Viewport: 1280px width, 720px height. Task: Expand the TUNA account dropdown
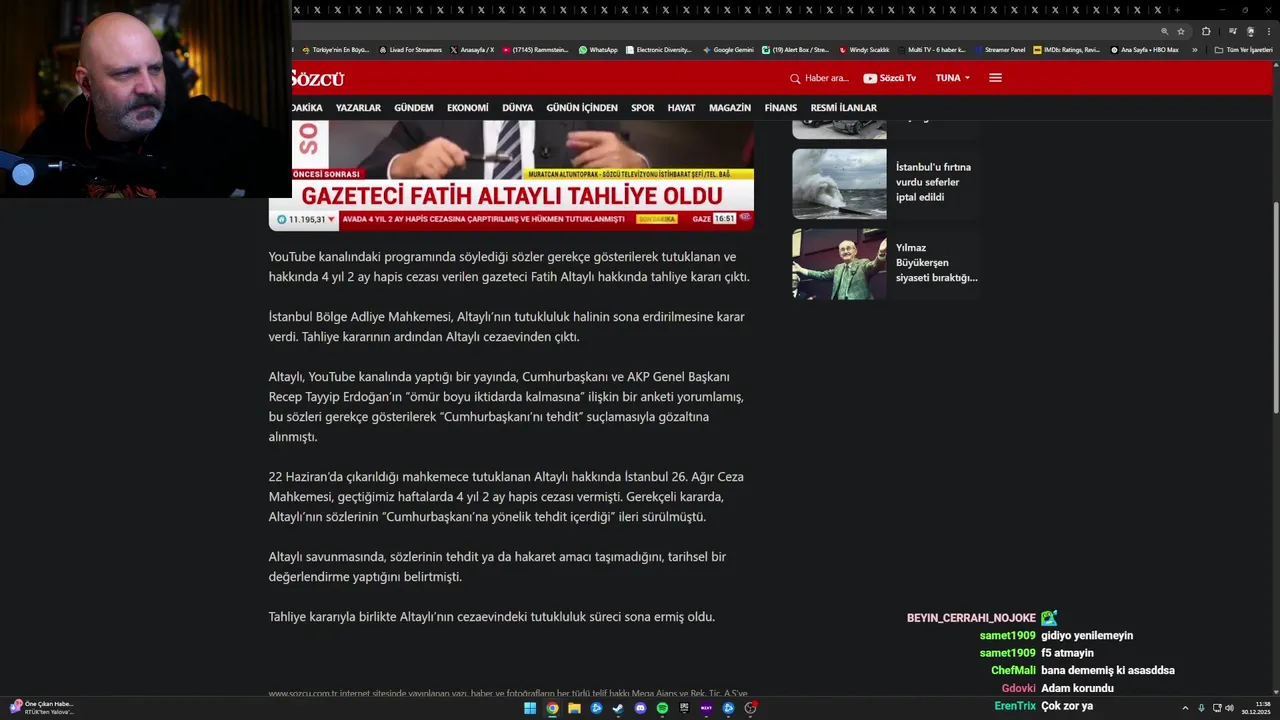pyautogui.click(x=953, y=78)
